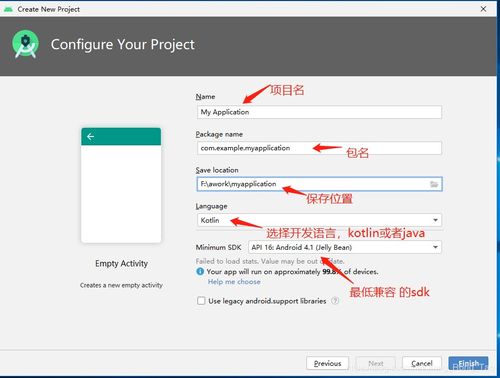This screenshot has height=378, width=500.
Task: Open the Language dropdown showing Kotlin
Action: coord(319,220)
